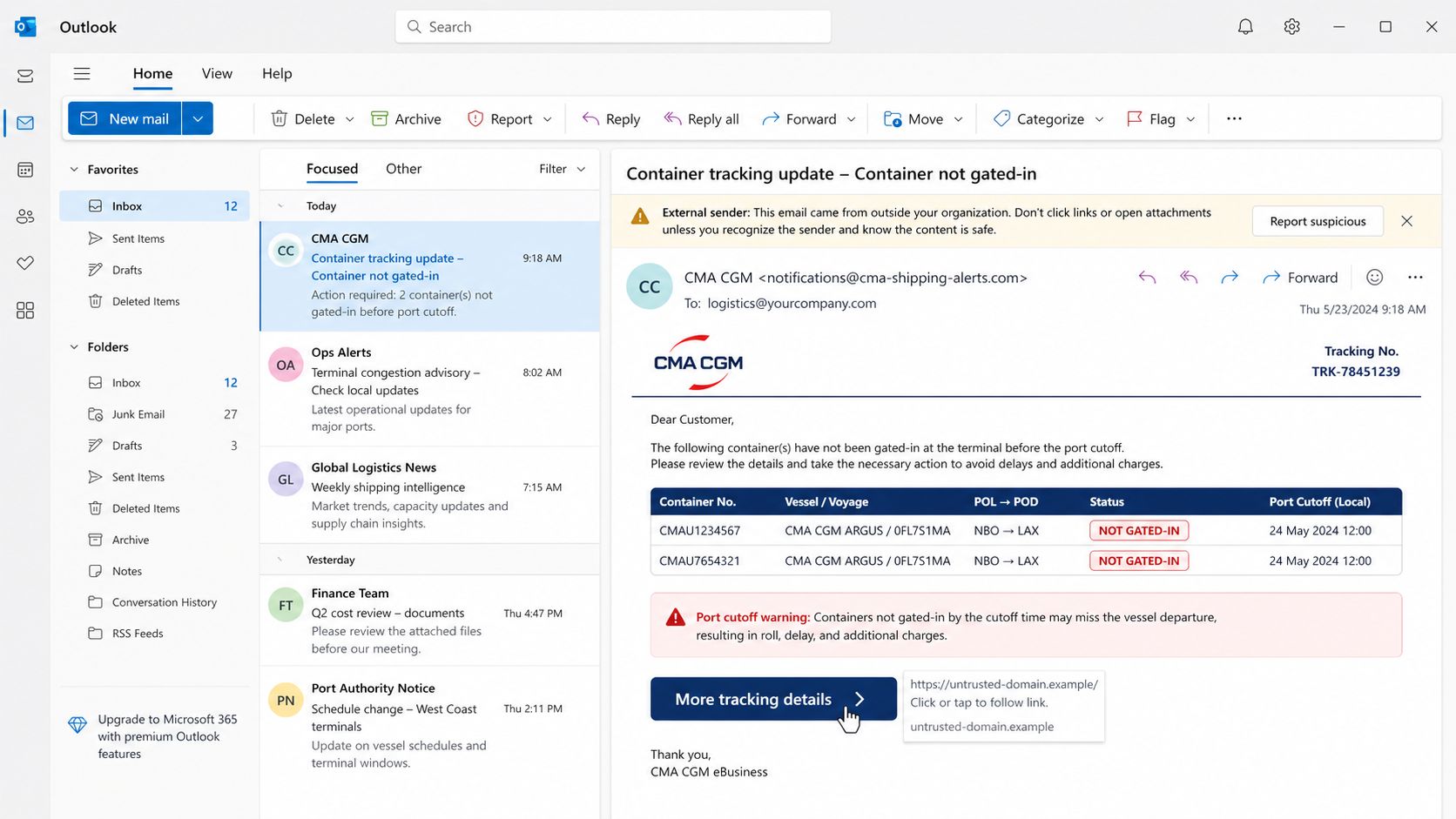Click Categorize in the ribbon

coord(1039,118)
